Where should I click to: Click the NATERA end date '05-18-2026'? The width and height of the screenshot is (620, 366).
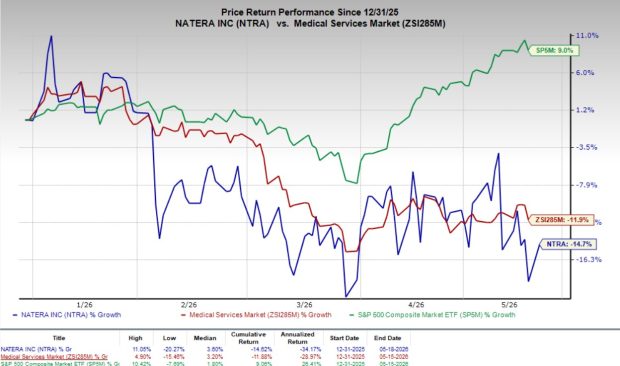[x=394, y=350]
